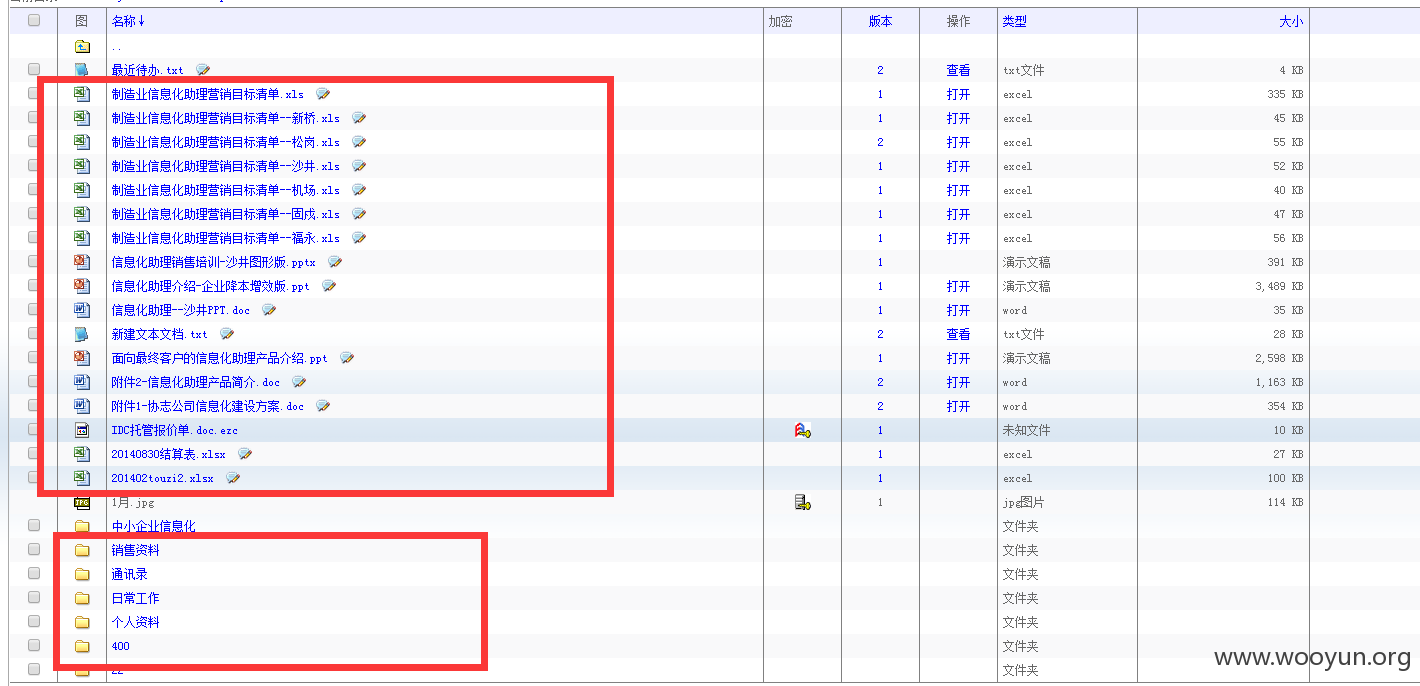Viewport: 1420px width, 686px height.
Task: Check the box for 新建文本文档.txt
Action: 34,334
